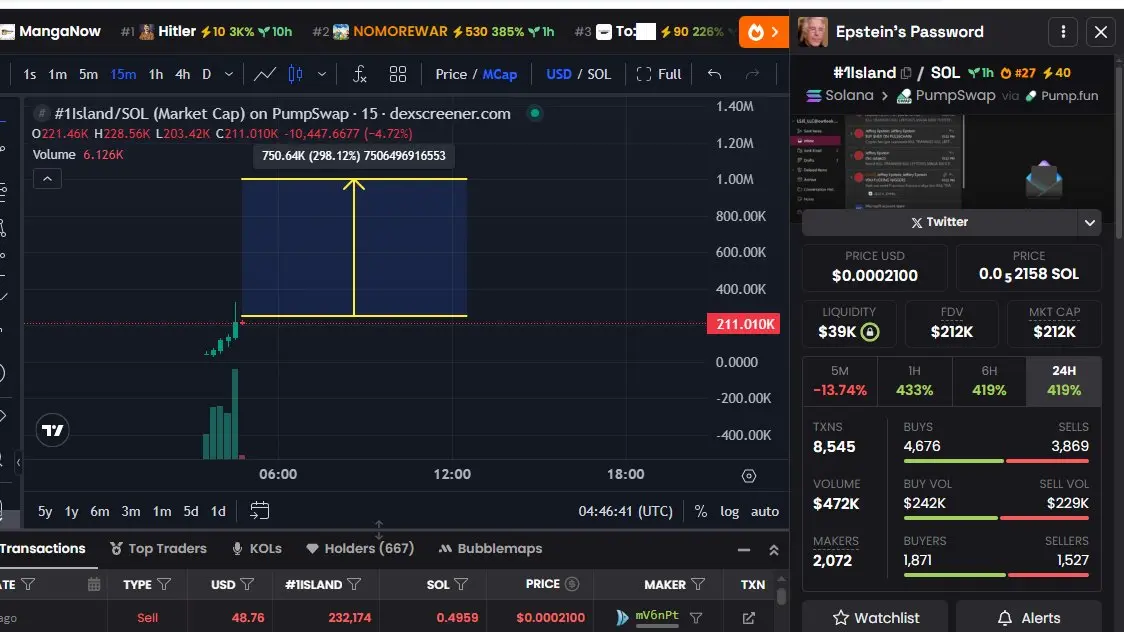Viewport: 1124px width, 632px height.
Task: Open the indicators fx menu
Action: [x=360, y=74]
